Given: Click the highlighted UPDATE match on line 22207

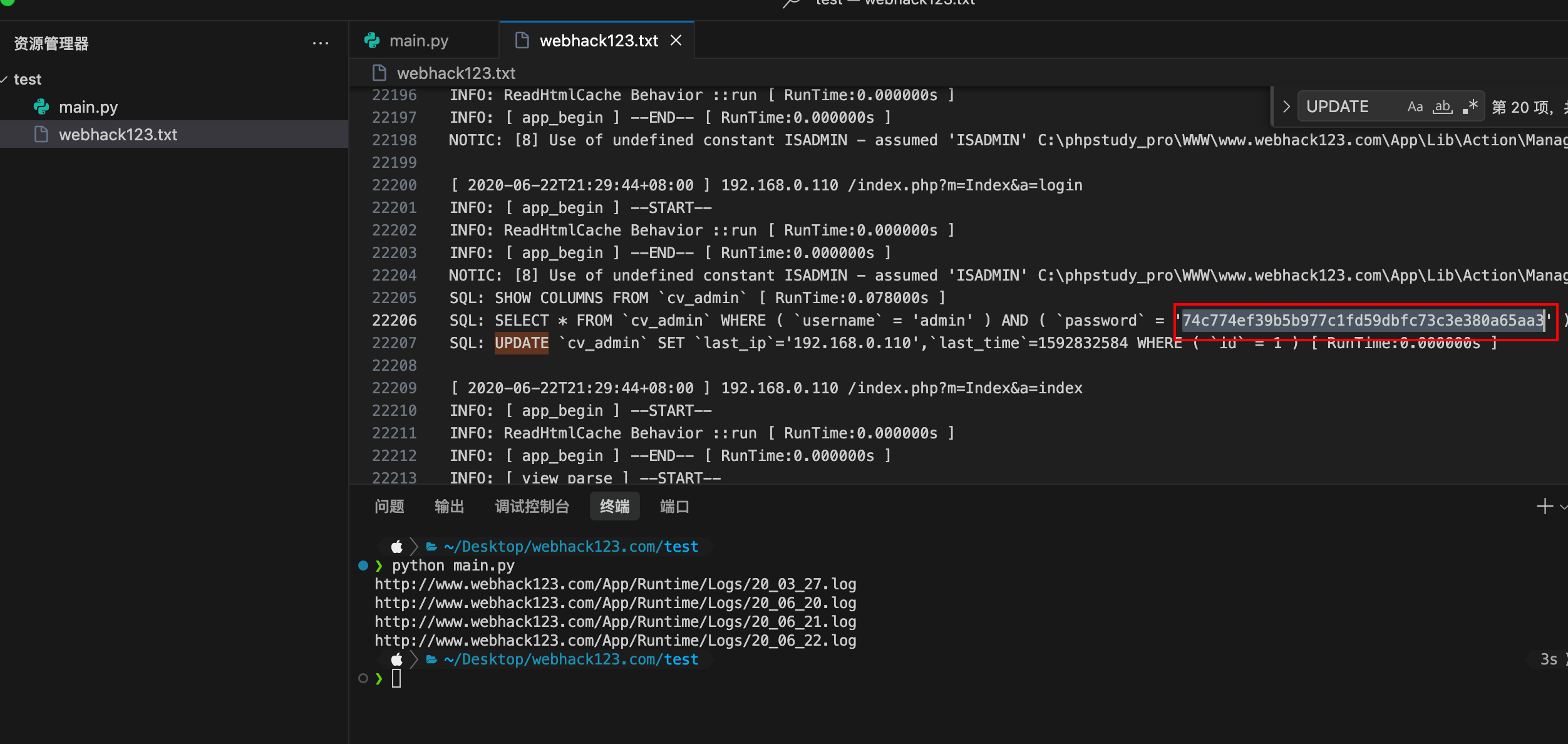Looking at the screenshot, I should point(522,343).
